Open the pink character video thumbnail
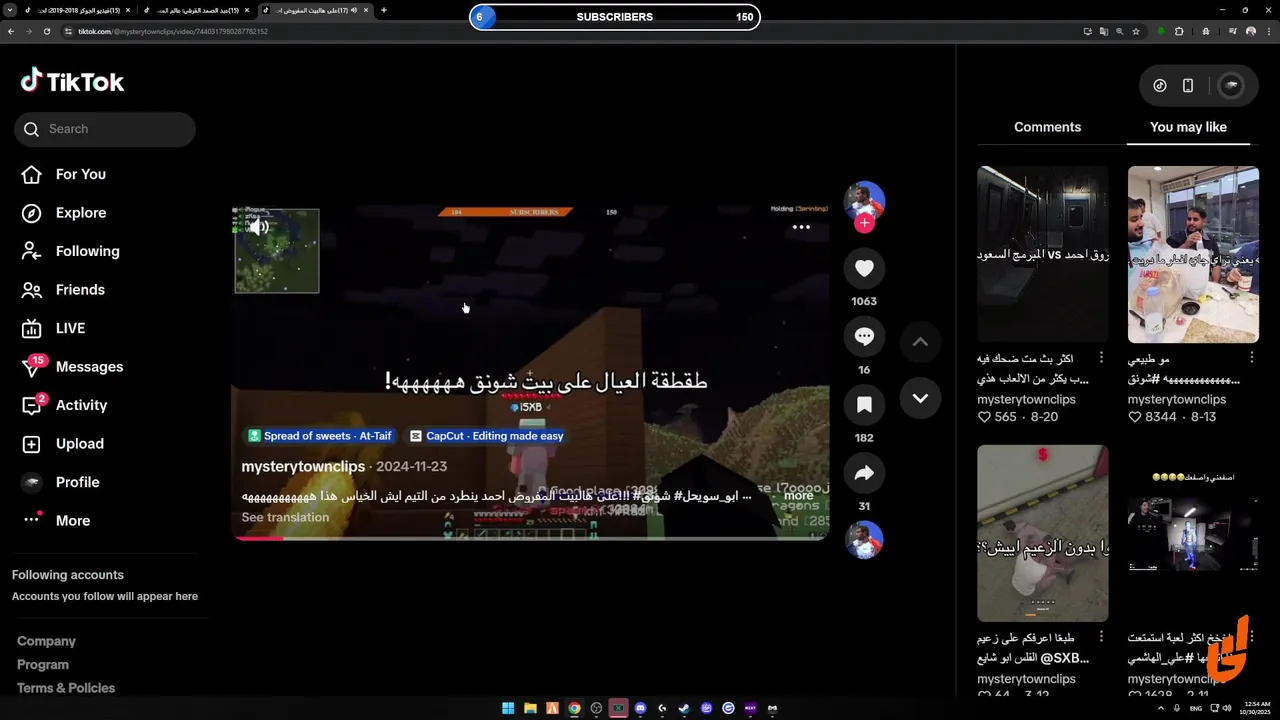The image size is (1280, 720). (1042, 533)
